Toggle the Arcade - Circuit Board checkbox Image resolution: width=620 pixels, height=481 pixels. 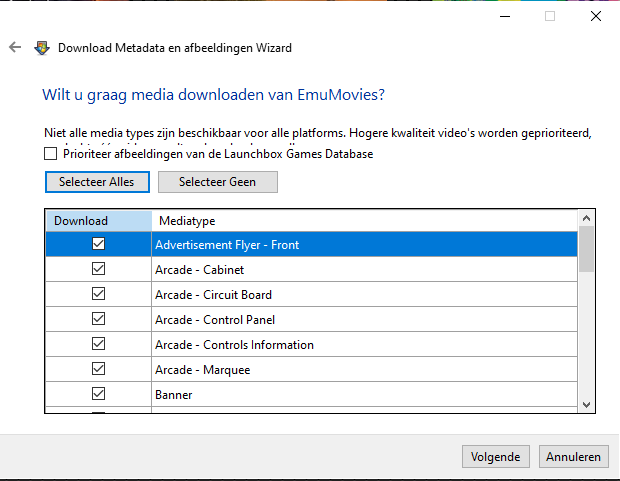tap(99, 294)
